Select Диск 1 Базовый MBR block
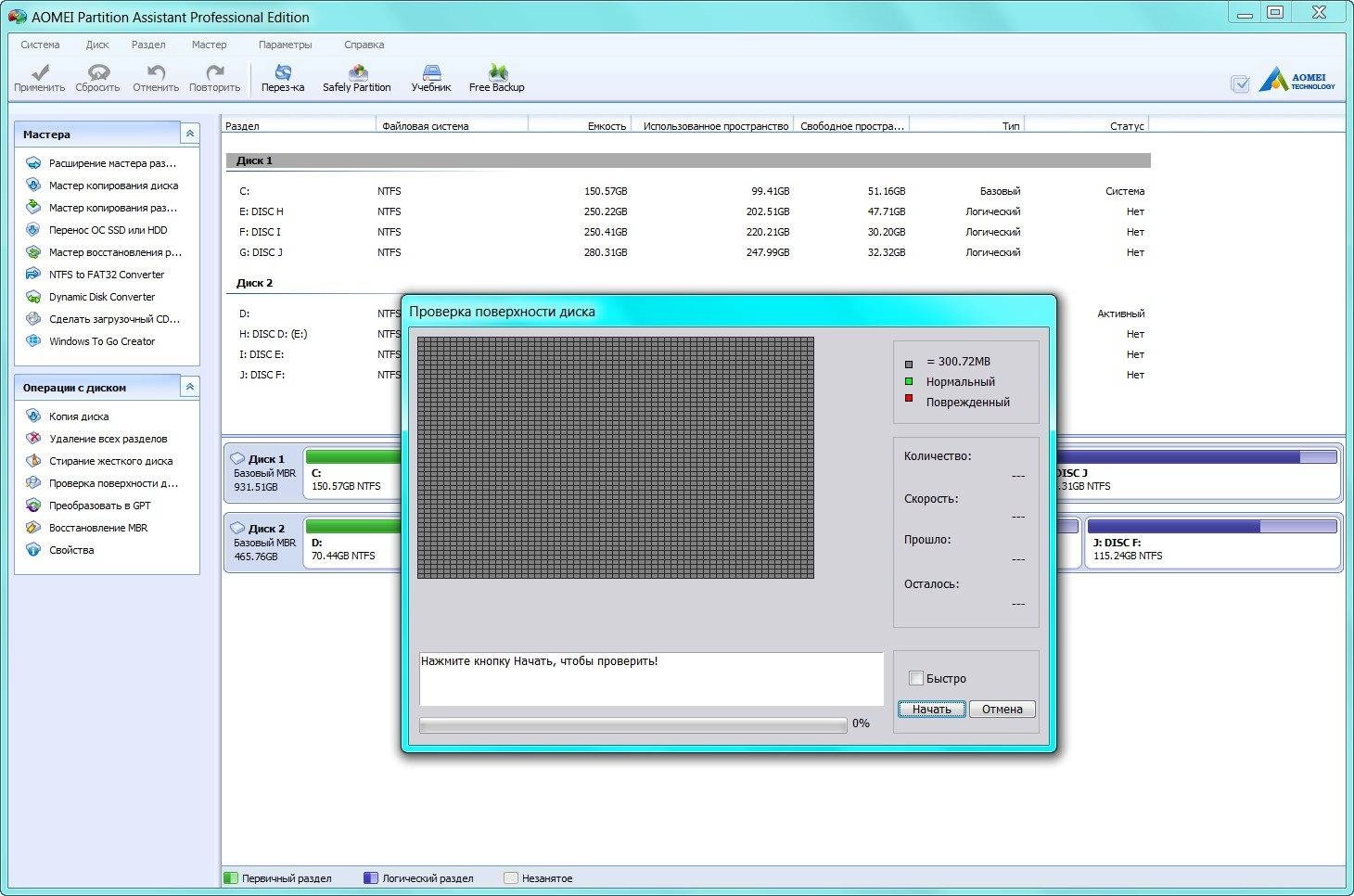Viewport: 1354px width, 896px height. pyautogui.click(x=264, y=473)
